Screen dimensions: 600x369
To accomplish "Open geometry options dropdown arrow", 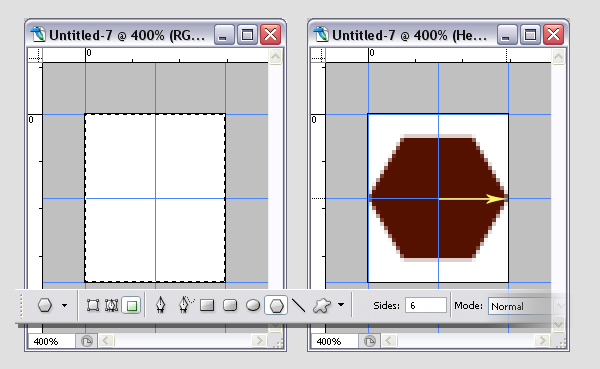I will 341,305.
